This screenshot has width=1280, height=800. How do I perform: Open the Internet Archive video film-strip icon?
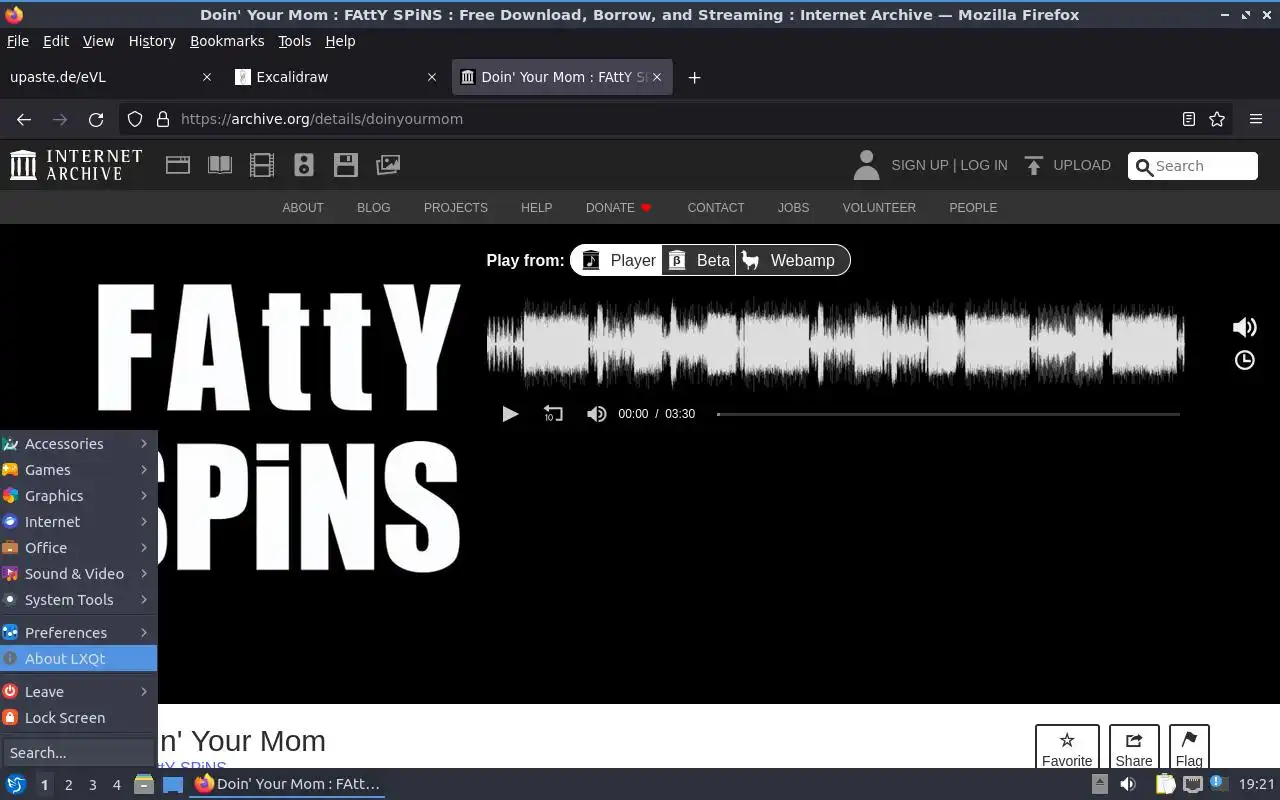(x=262, y=165)
